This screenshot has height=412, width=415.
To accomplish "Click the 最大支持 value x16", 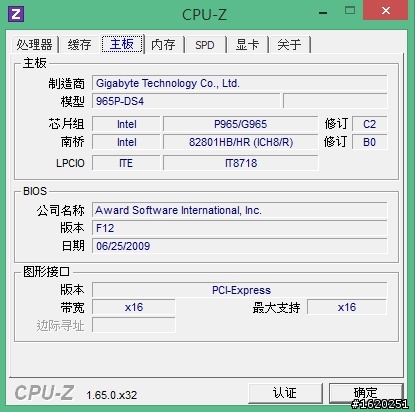I will click(347, 307).
